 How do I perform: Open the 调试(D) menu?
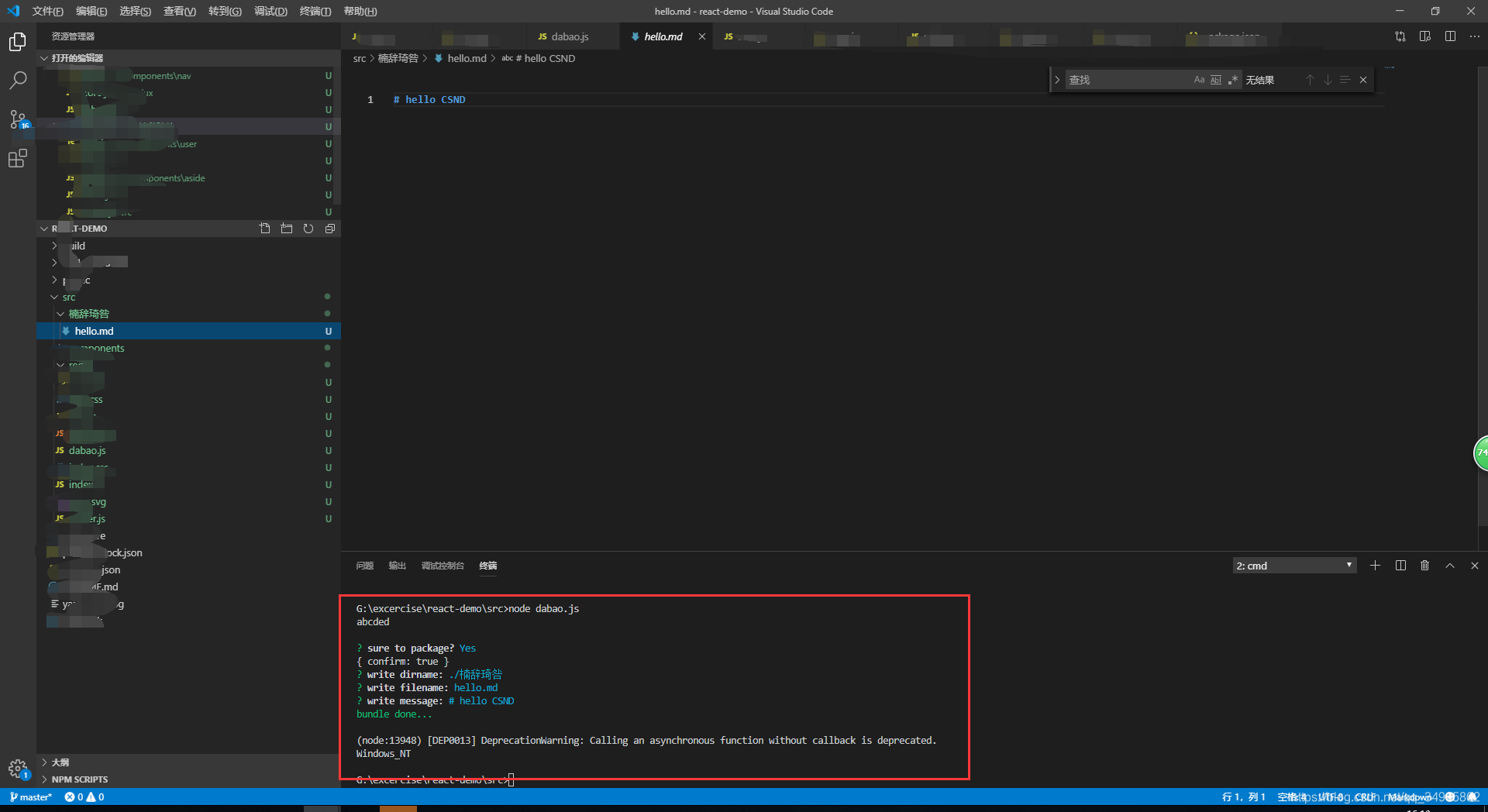point(270,11)
